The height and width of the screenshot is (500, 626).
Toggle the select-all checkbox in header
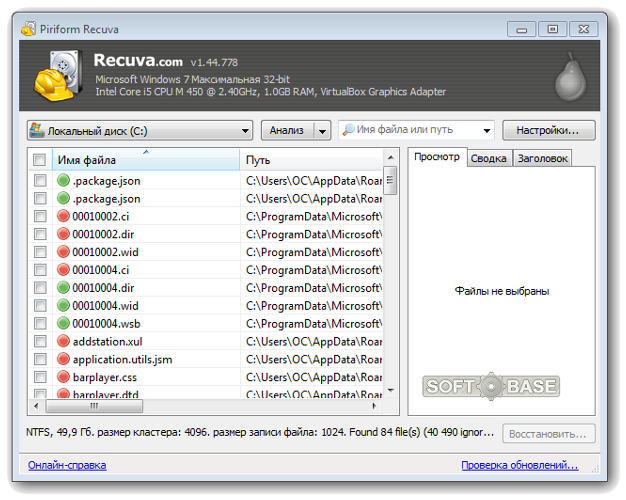click(x=39, y=160)
